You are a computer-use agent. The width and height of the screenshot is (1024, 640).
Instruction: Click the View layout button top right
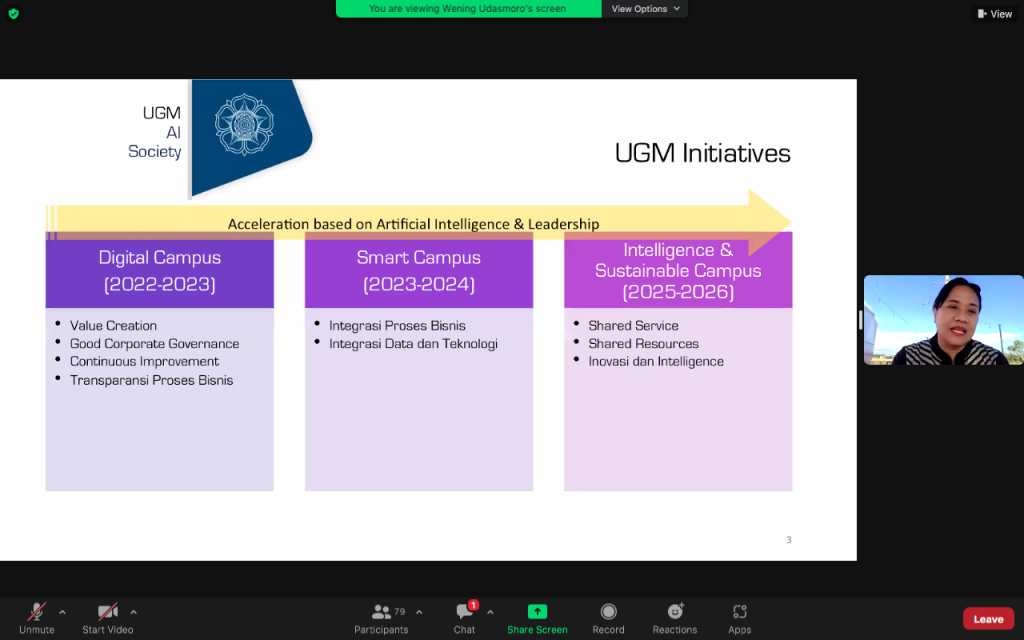(995, 14)
